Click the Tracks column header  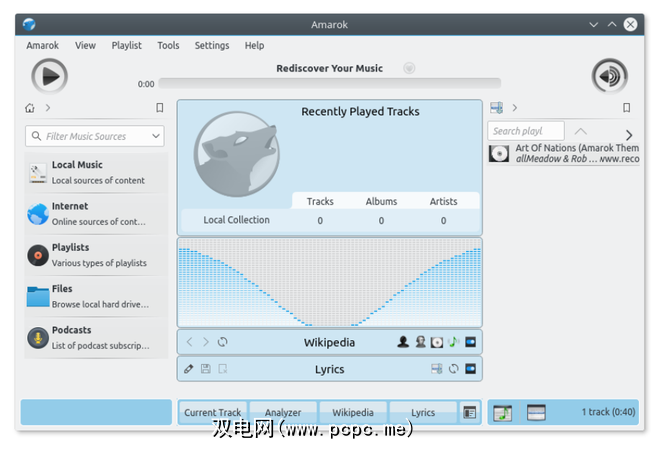click(x=320, y=202)
